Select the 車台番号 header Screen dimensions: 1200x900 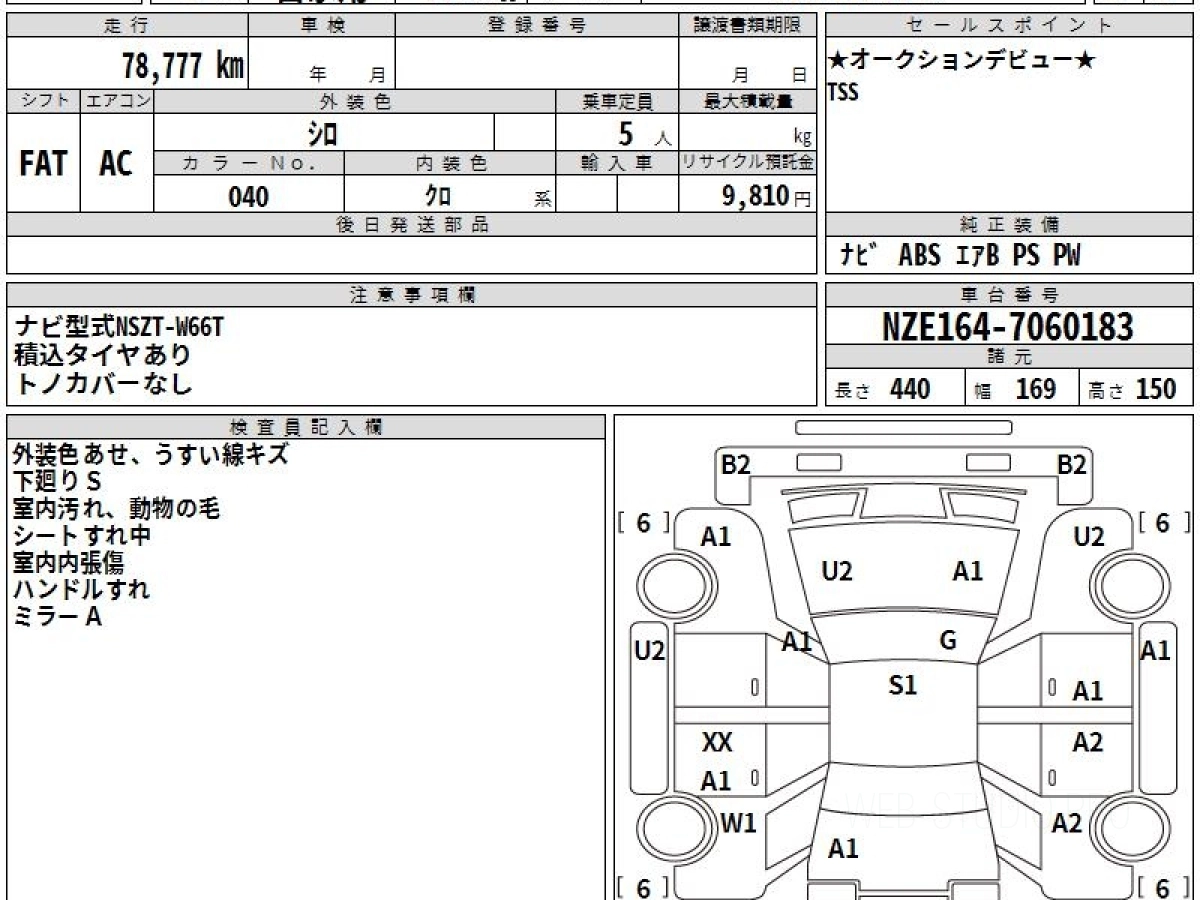point(1009,294)
